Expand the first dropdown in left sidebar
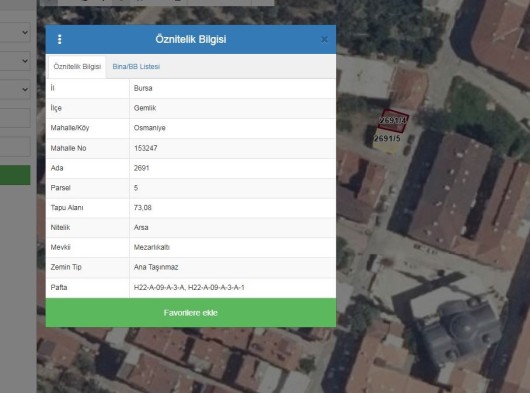The width and height of the screenshot is (530, 393). (15, 32)
